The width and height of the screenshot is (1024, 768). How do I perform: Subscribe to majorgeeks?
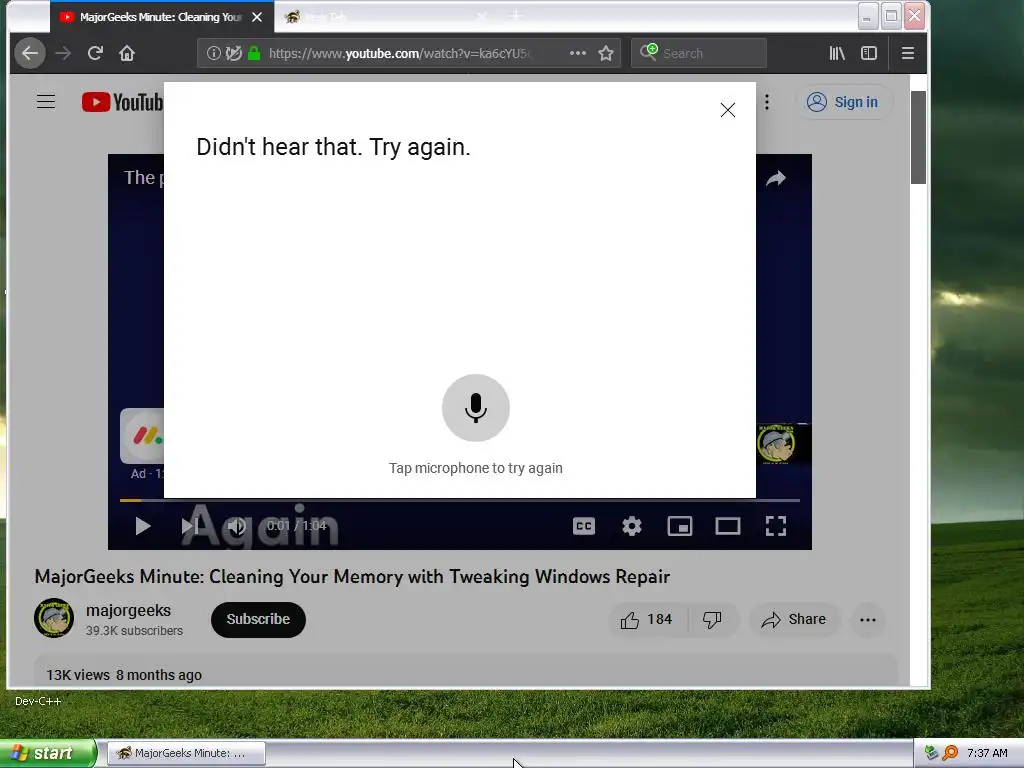point(258,619)
